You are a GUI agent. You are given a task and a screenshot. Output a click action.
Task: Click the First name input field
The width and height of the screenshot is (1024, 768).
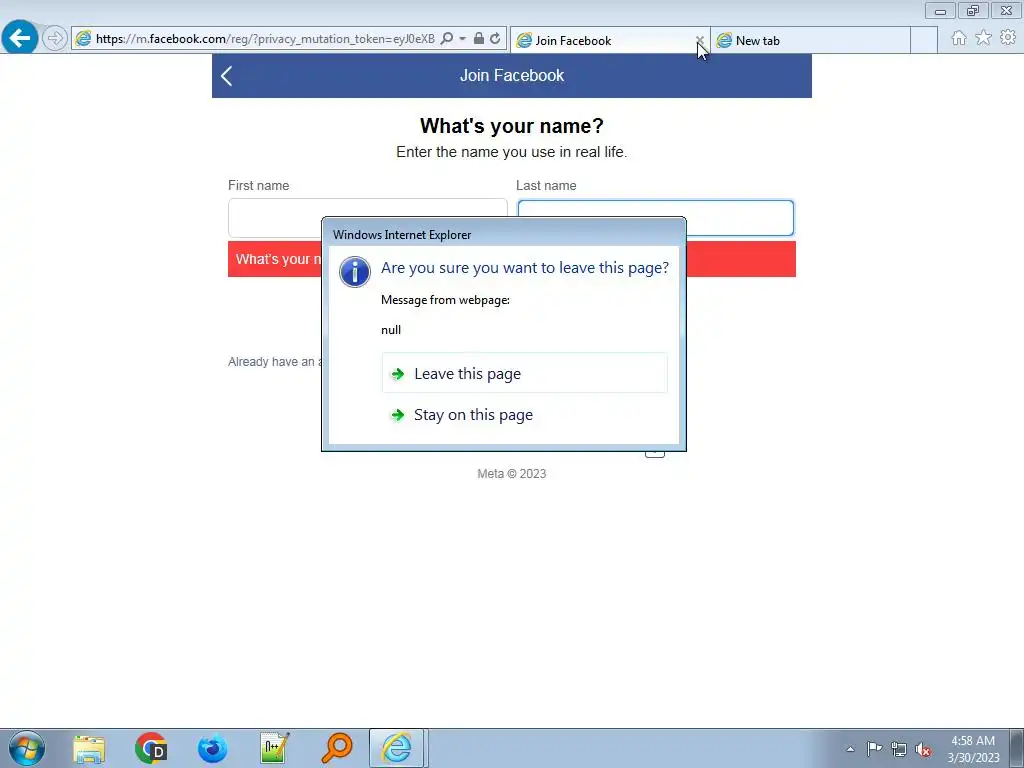pyautogui.click(x=368, y=218)
